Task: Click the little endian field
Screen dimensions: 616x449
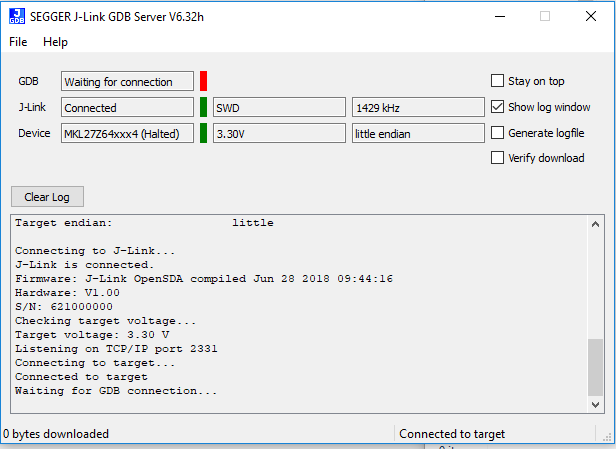Action: point(413,133)
